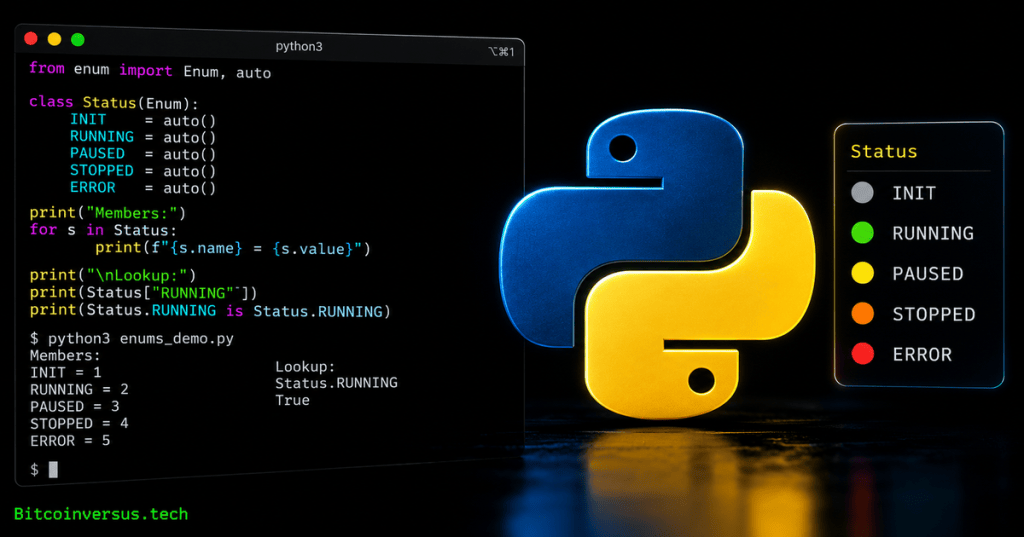Click the 'Lookup:' output text
The height and width of the screenshot is (537, 1024).
pos(305,366)
